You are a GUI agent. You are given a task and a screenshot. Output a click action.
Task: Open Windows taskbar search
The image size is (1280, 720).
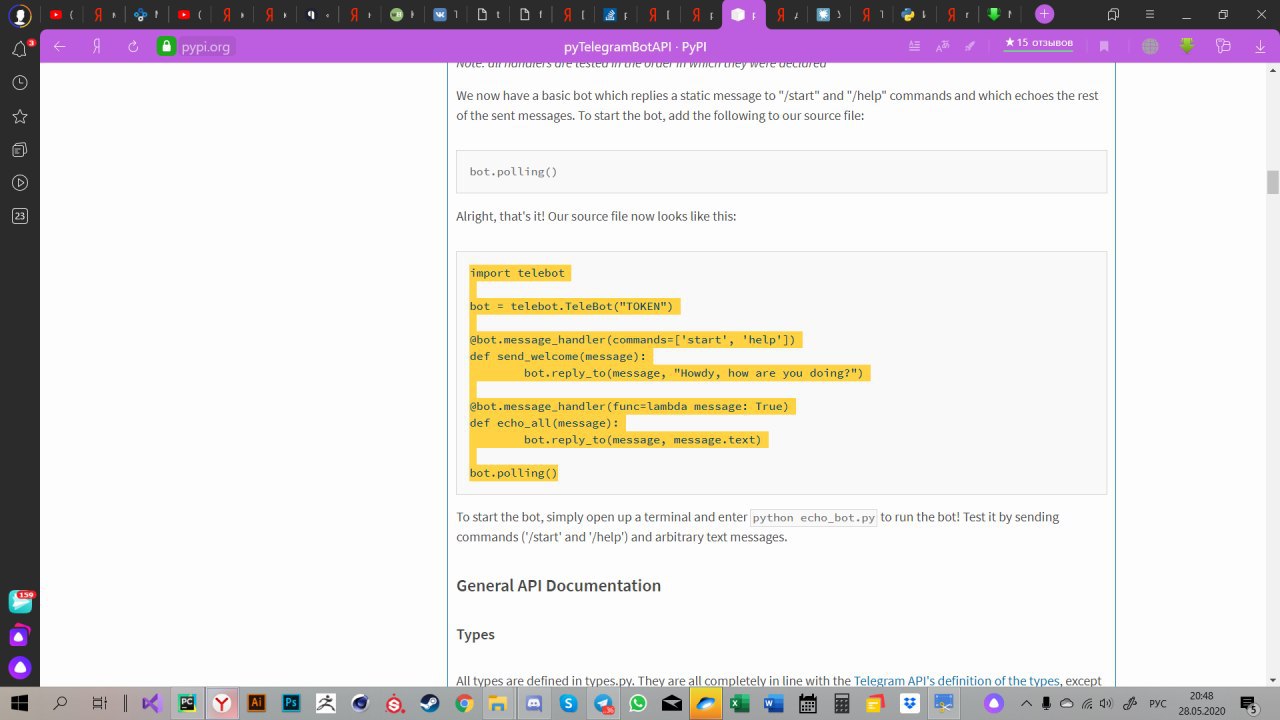coord(60,703)
